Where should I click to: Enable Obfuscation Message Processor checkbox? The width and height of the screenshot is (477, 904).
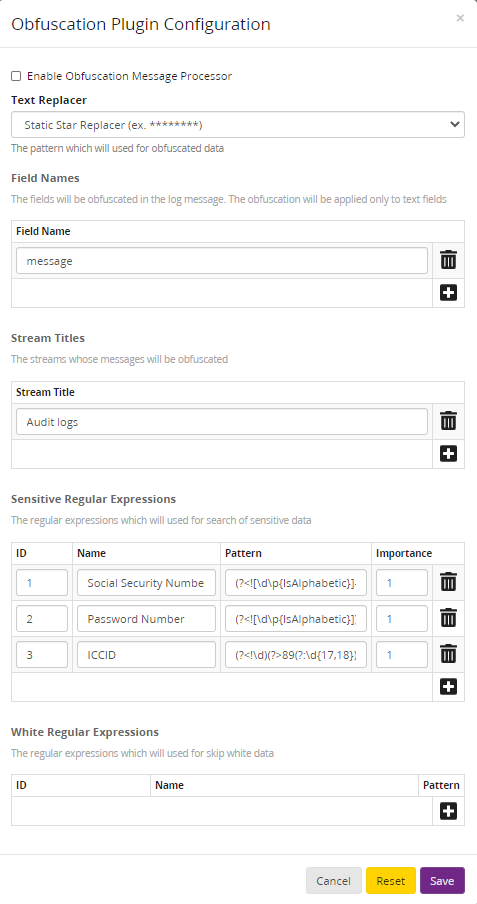(16, 76)
